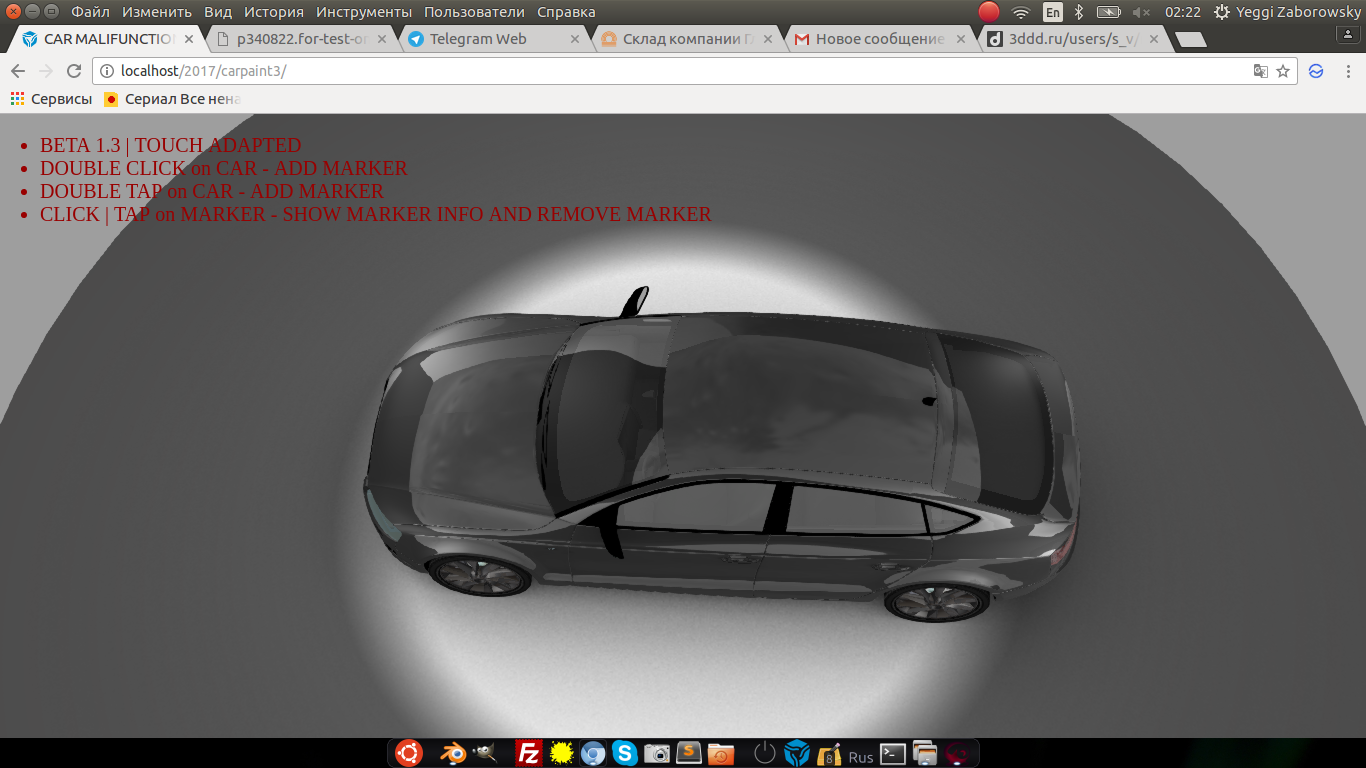Open the Пользователи menu
The width and height of the screenshot is (1366, 768).
point(475,12)
